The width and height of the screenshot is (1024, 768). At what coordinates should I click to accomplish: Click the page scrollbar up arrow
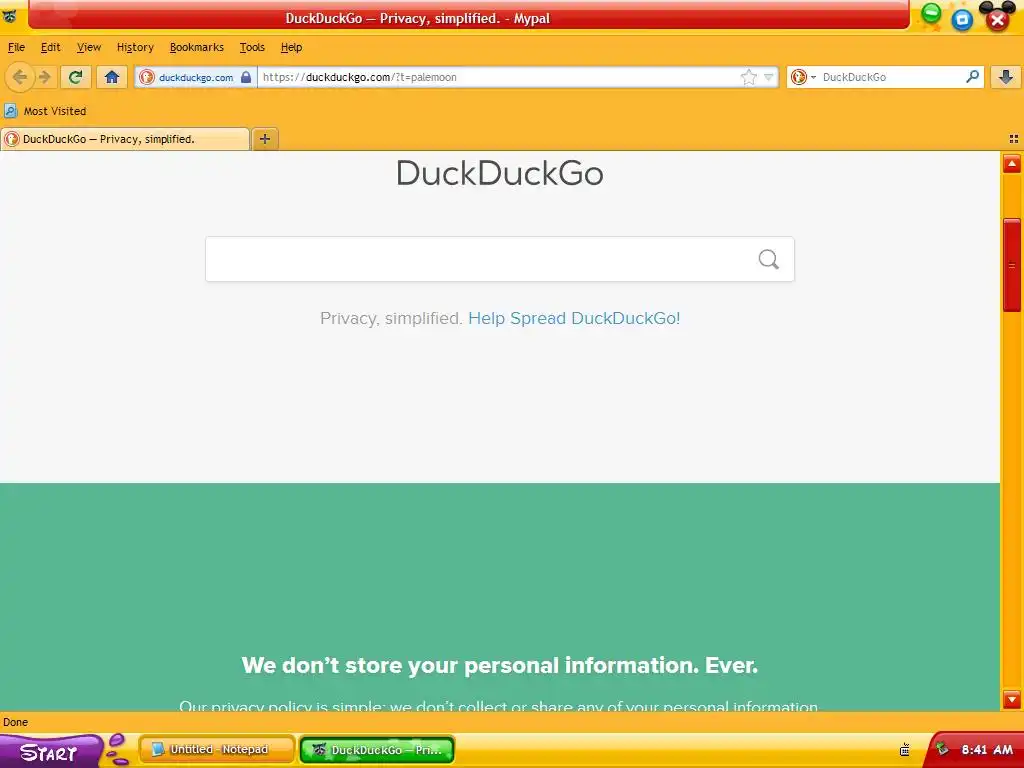[1012, 163]
